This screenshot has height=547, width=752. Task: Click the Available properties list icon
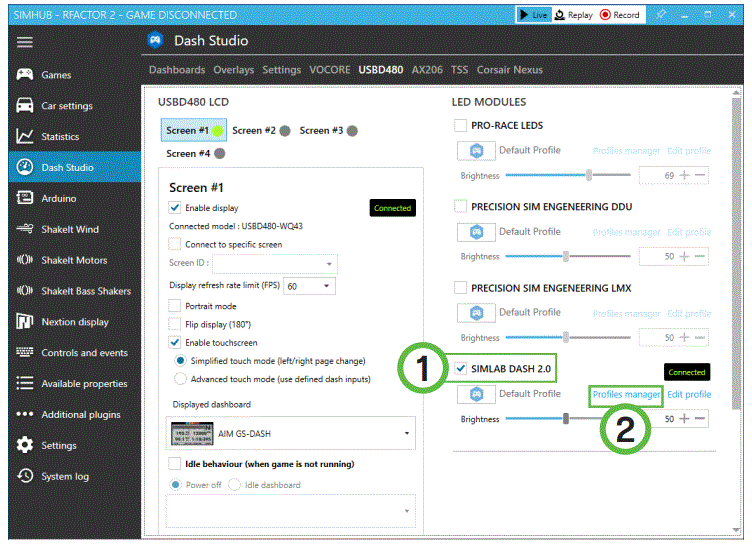pos(24,383)
